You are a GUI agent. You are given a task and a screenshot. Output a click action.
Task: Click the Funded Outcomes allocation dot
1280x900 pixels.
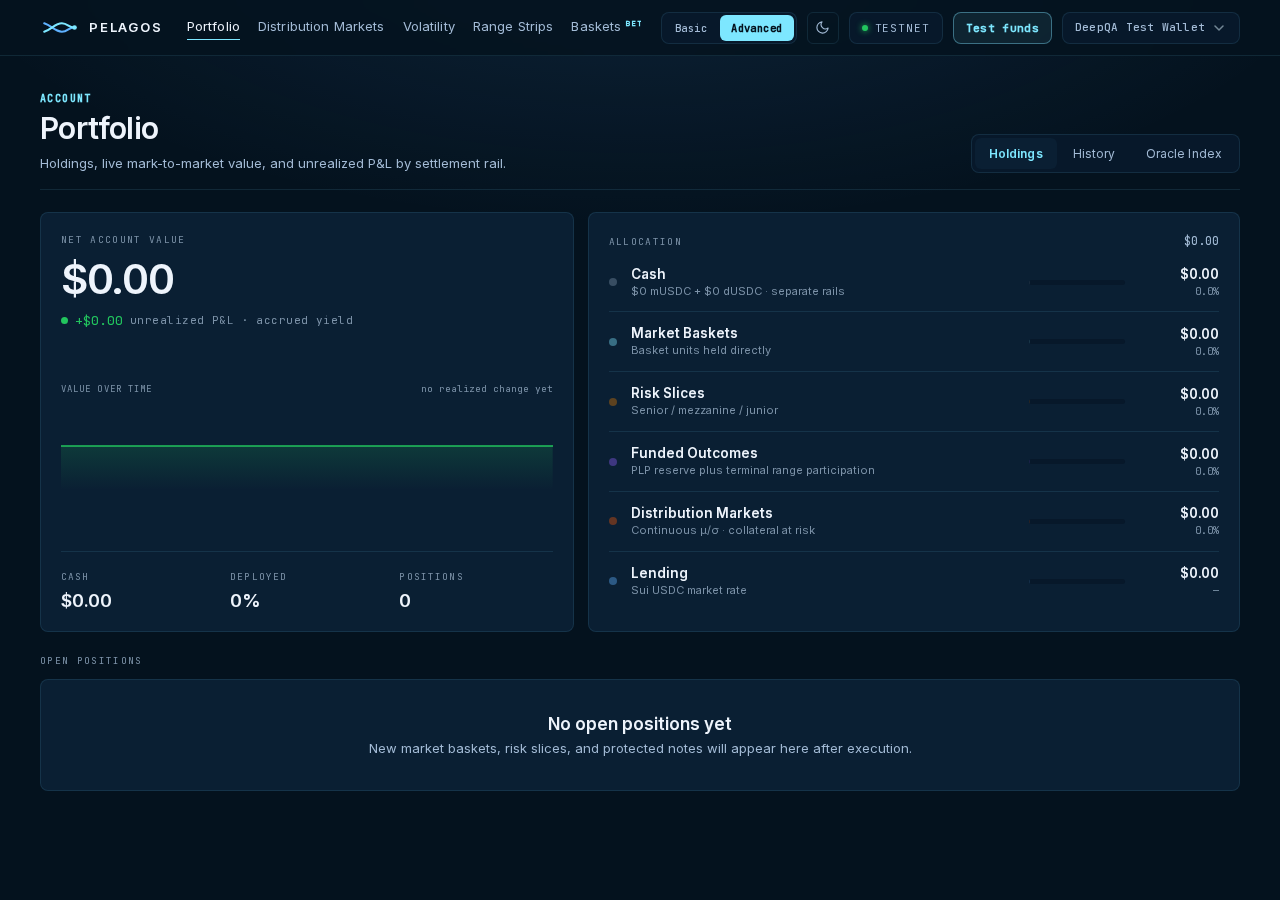point(613,462)
